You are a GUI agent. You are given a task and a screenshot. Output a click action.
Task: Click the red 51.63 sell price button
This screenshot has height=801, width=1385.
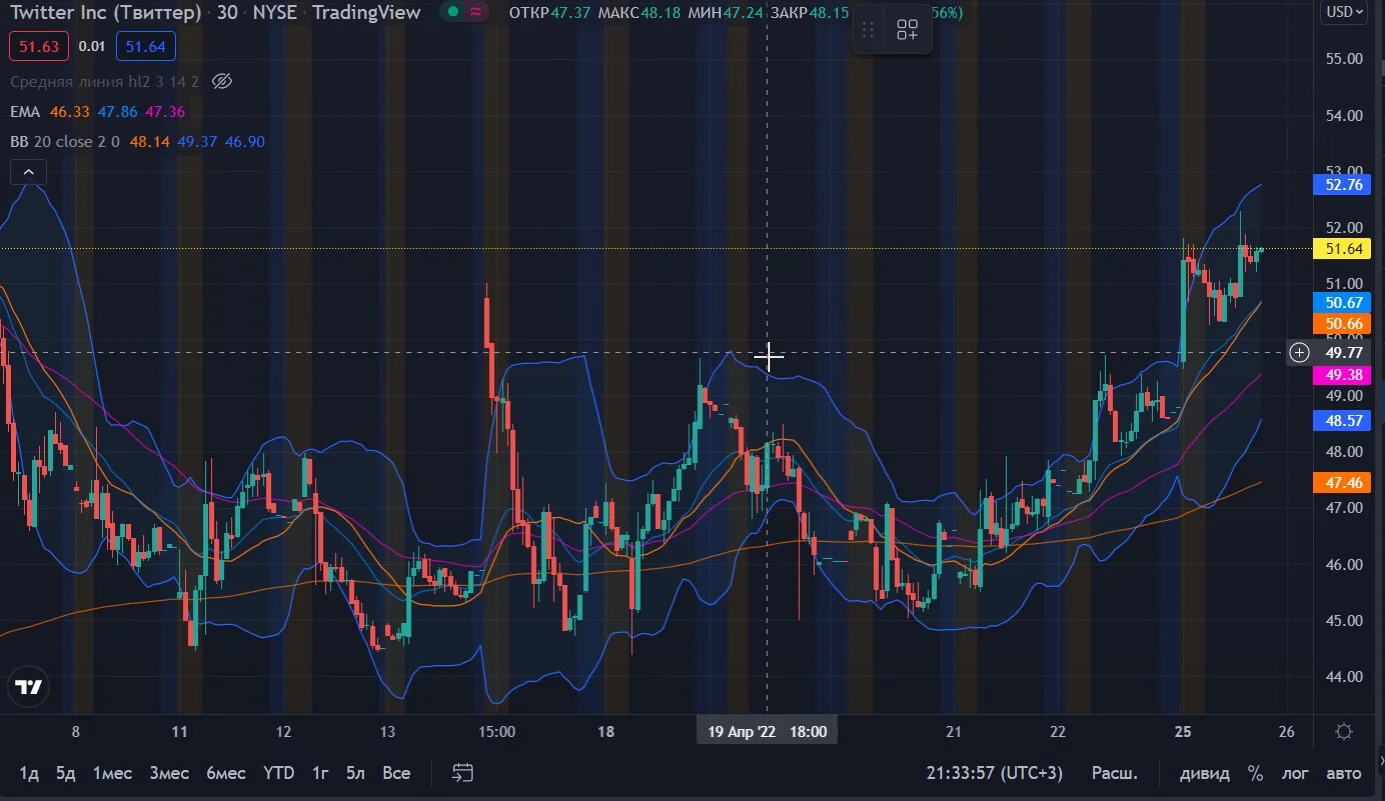(x=39, y=46)
